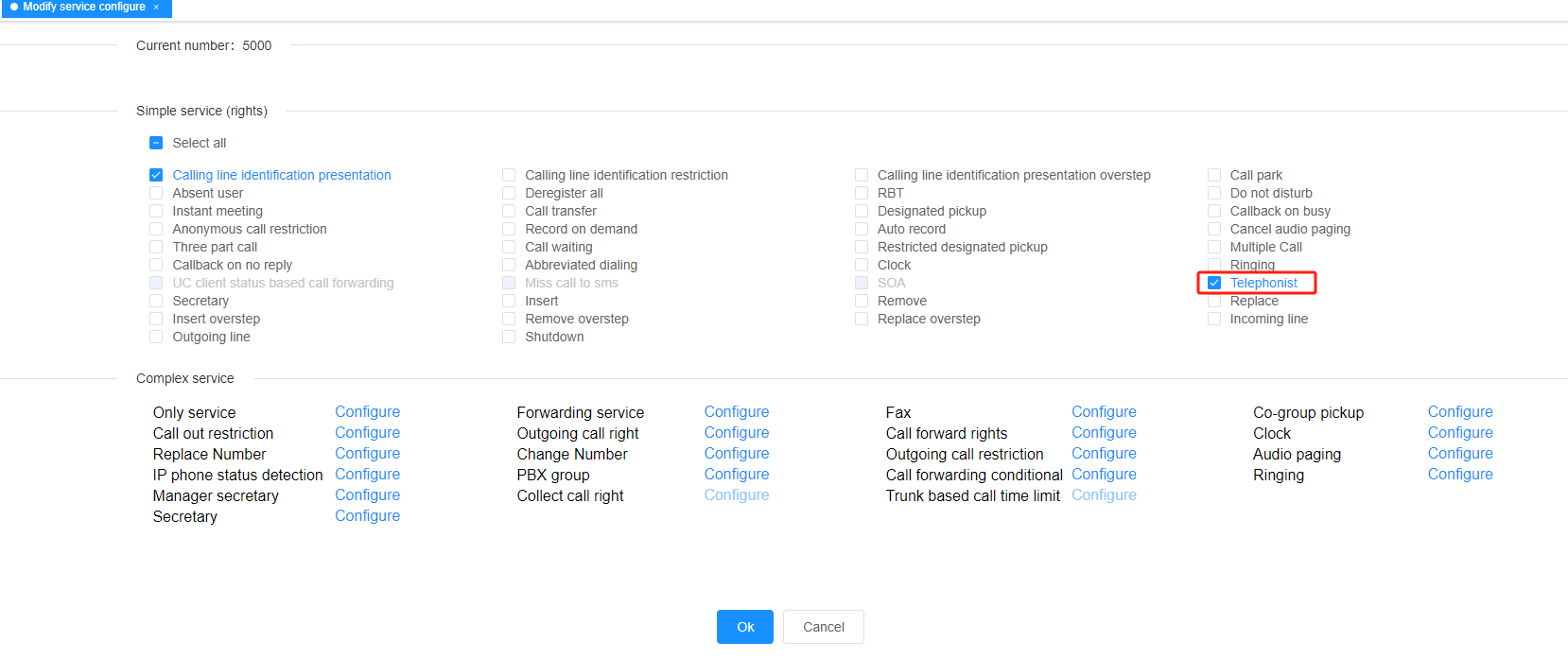Image resolution: width=1568 pixels, height=659 pixels.
Task: Configure the Forwarding service
Action: pos(737,412)
